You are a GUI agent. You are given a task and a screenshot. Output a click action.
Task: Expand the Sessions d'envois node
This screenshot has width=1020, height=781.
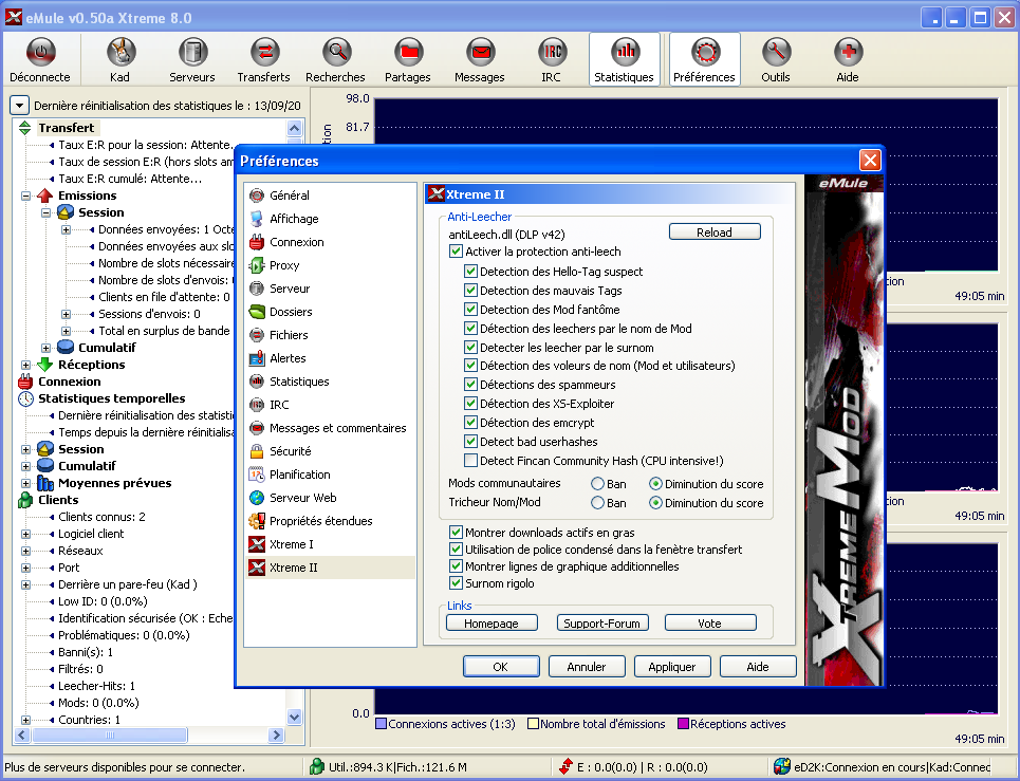(x=66, y=314)
